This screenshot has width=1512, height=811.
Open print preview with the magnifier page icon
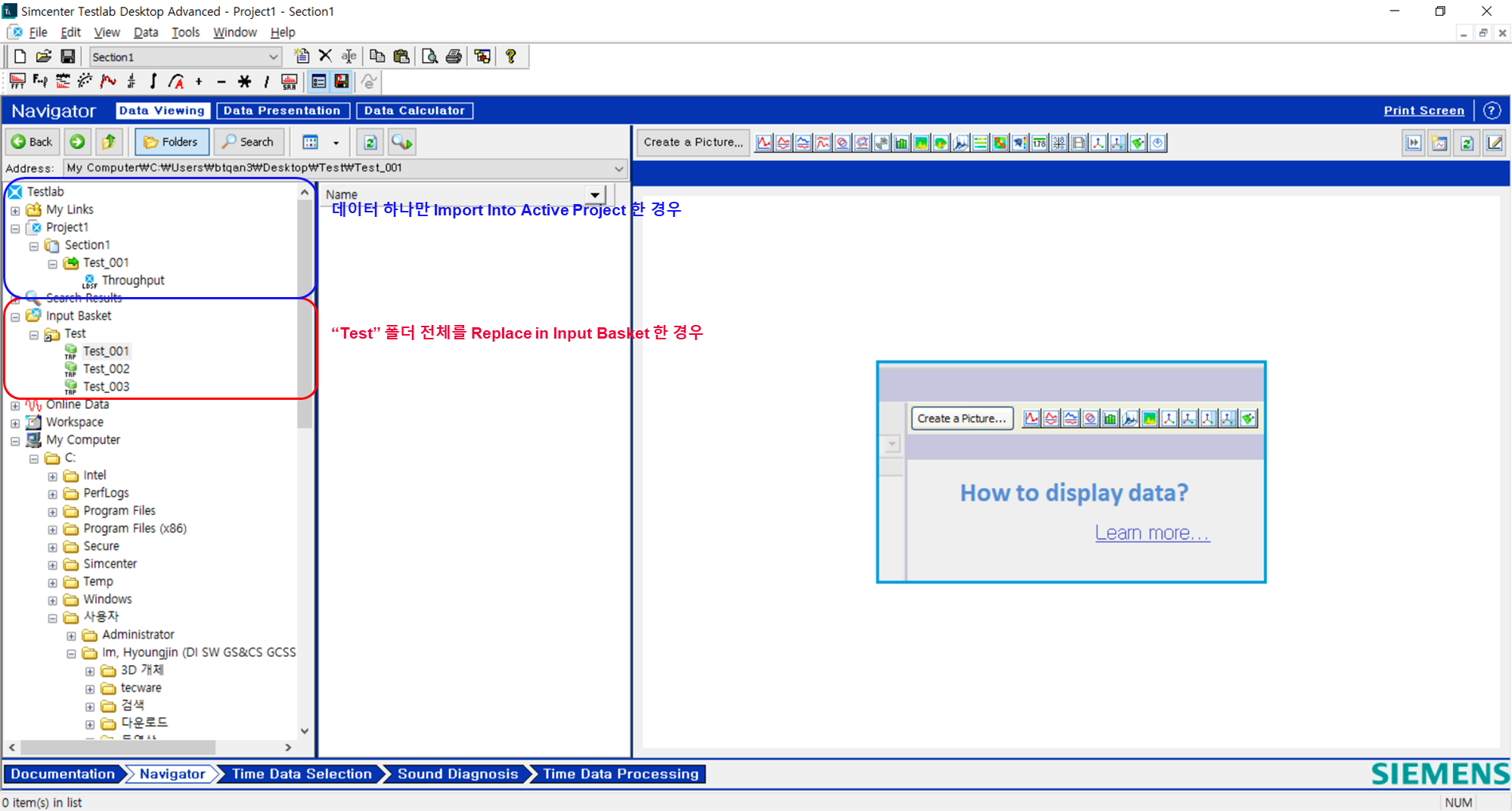coord(429,56)
